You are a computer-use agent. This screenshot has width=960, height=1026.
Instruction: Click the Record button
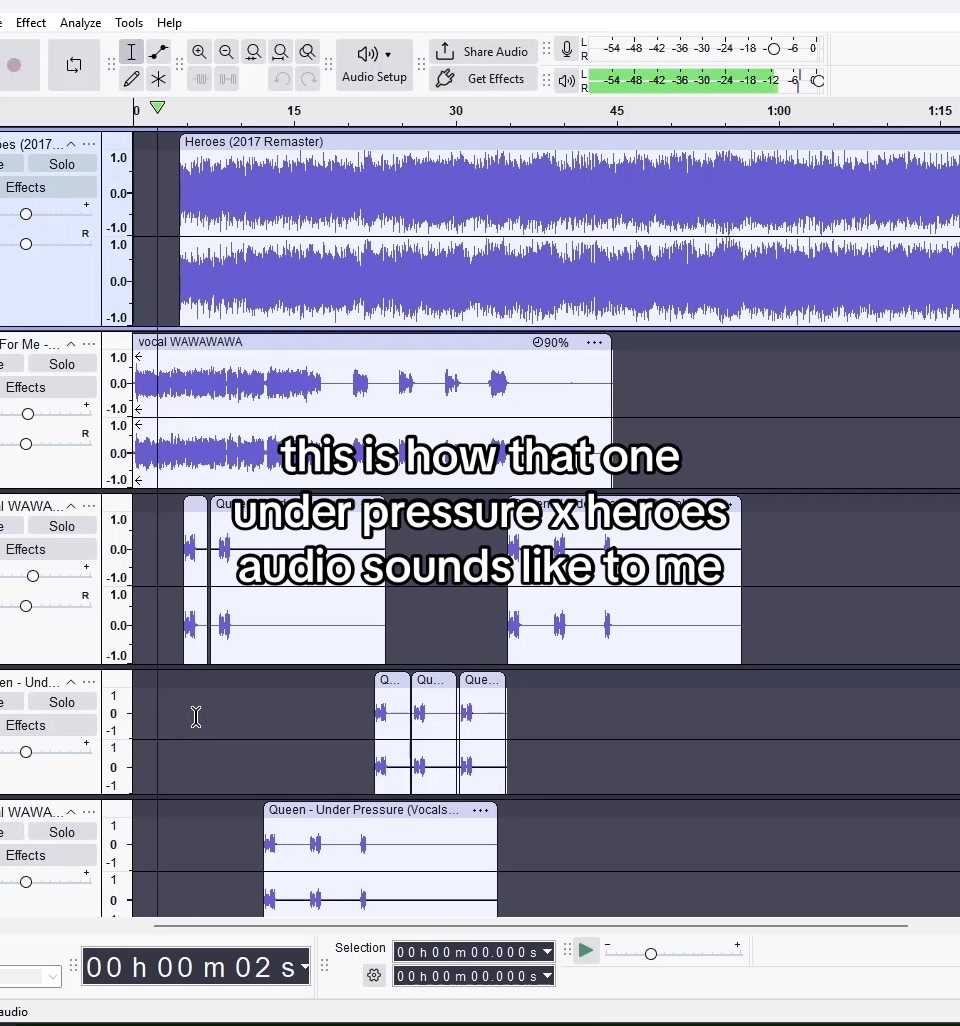click(14, 65)
